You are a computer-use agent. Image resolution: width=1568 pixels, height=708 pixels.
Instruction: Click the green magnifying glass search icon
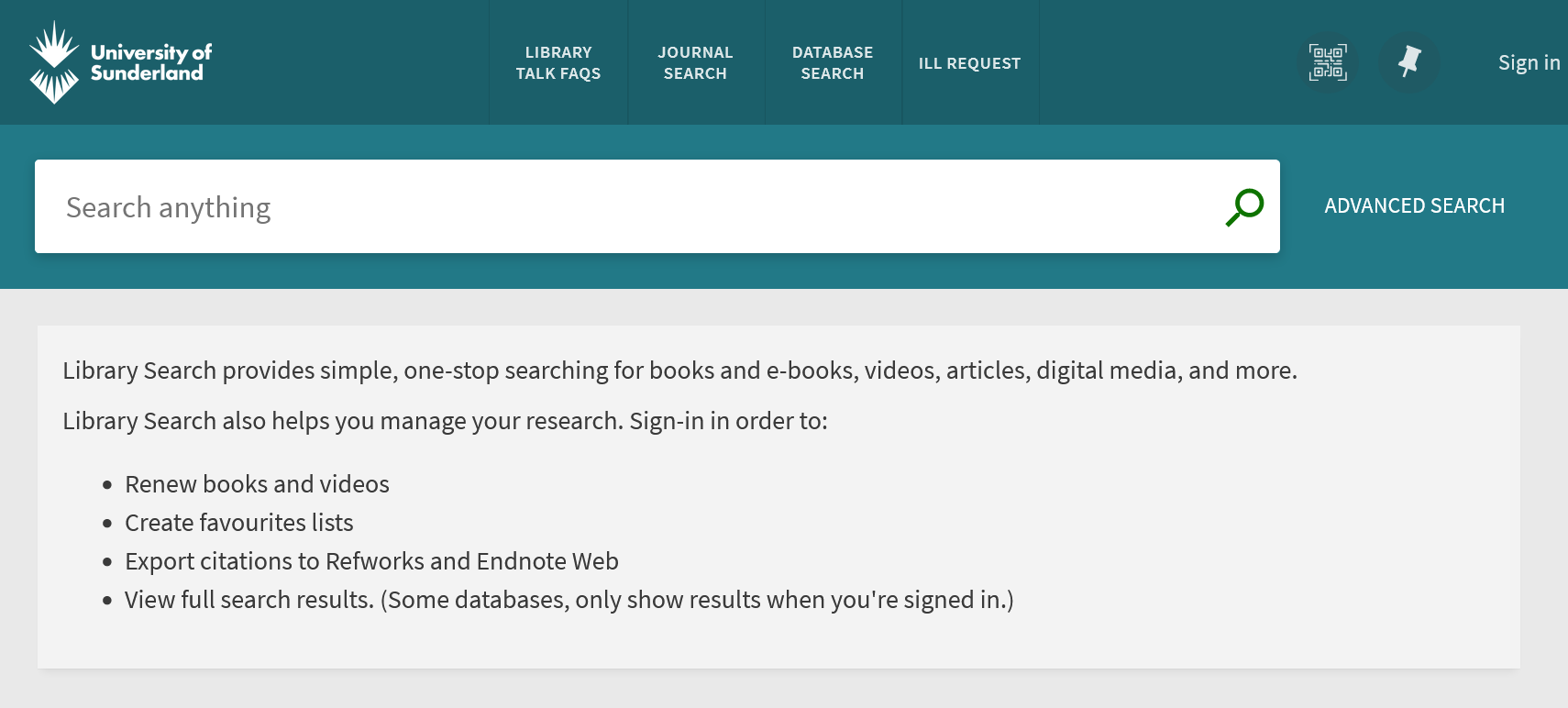tap(1244, 206)
